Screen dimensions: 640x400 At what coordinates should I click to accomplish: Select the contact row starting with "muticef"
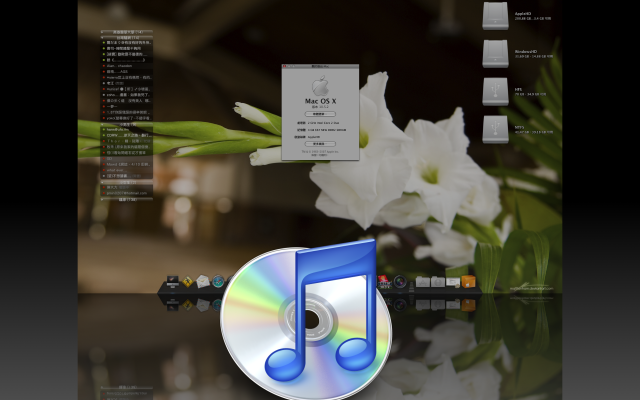click(x=127, y=89)
